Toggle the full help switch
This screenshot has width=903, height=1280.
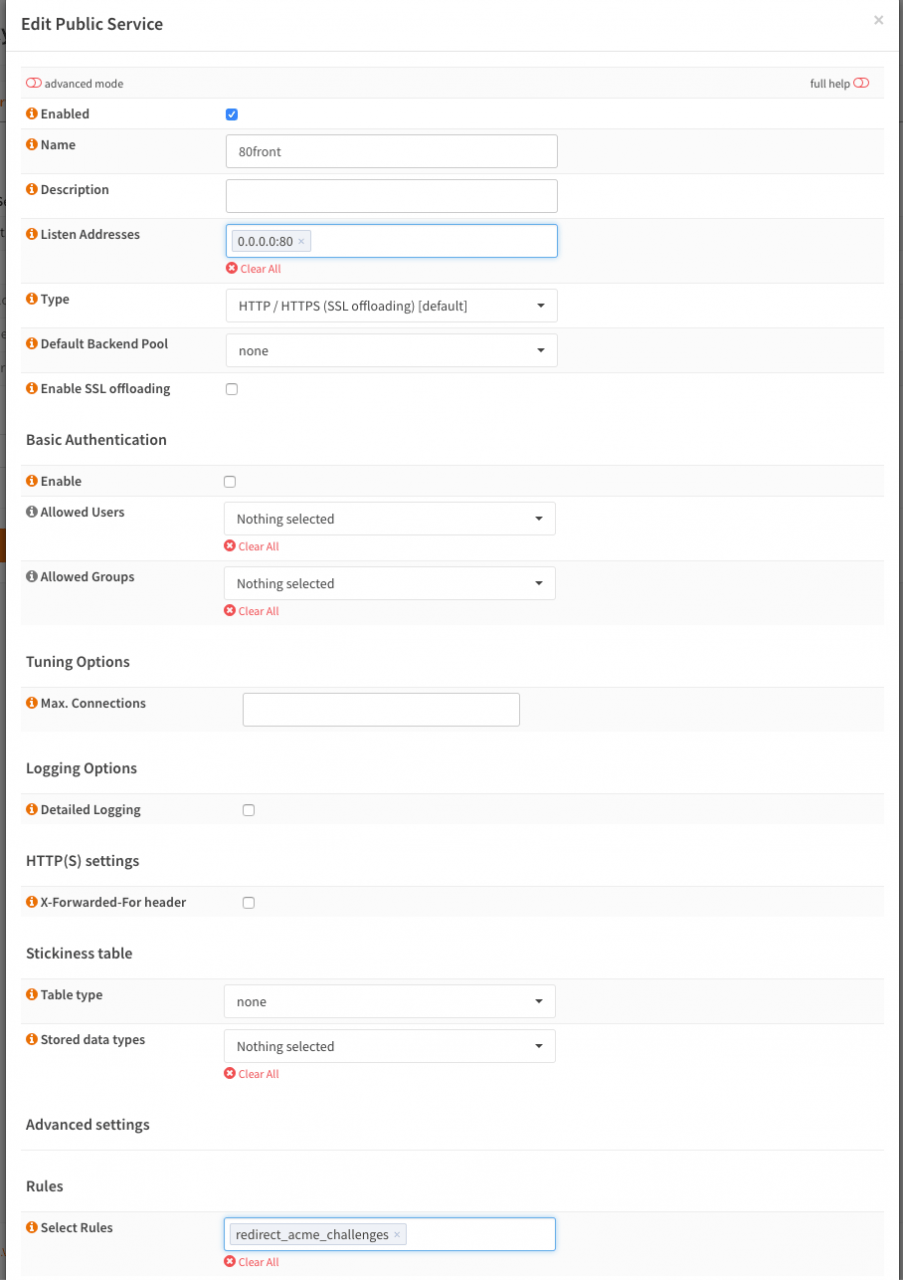(861, 84)
